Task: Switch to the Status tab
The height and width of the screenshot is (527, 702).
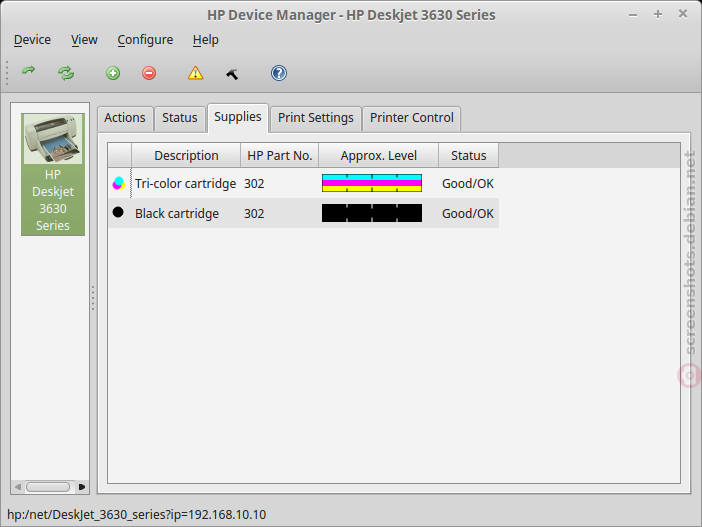Action: pos(180,118)
